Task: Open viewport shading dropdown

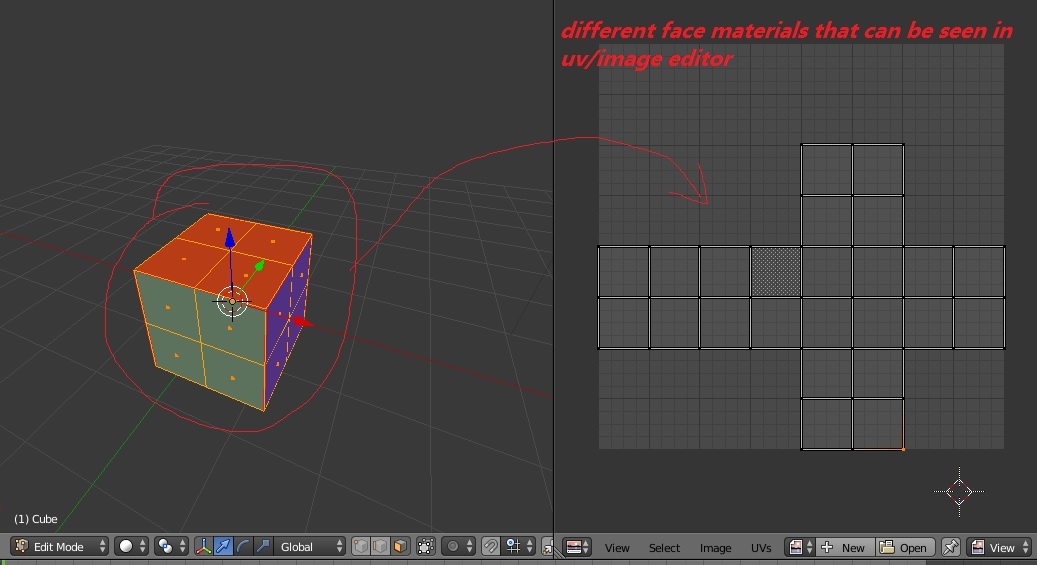Action: tap(132, 547)
